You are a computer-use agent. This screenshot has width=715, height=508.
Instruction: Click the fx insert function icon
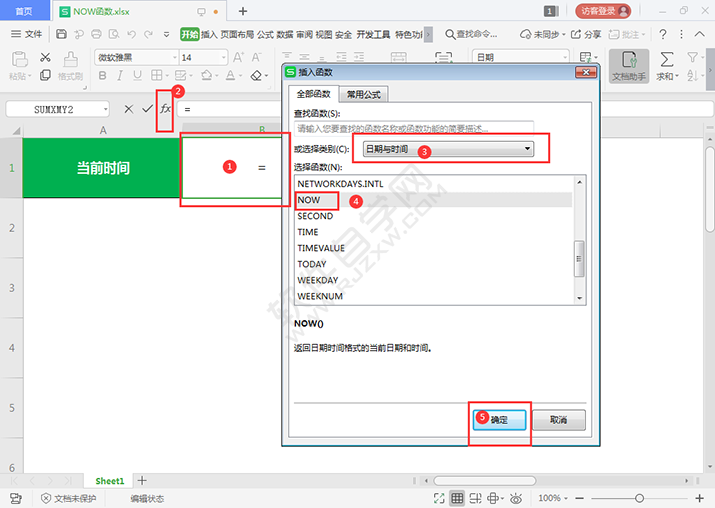[x=165, y=109]
